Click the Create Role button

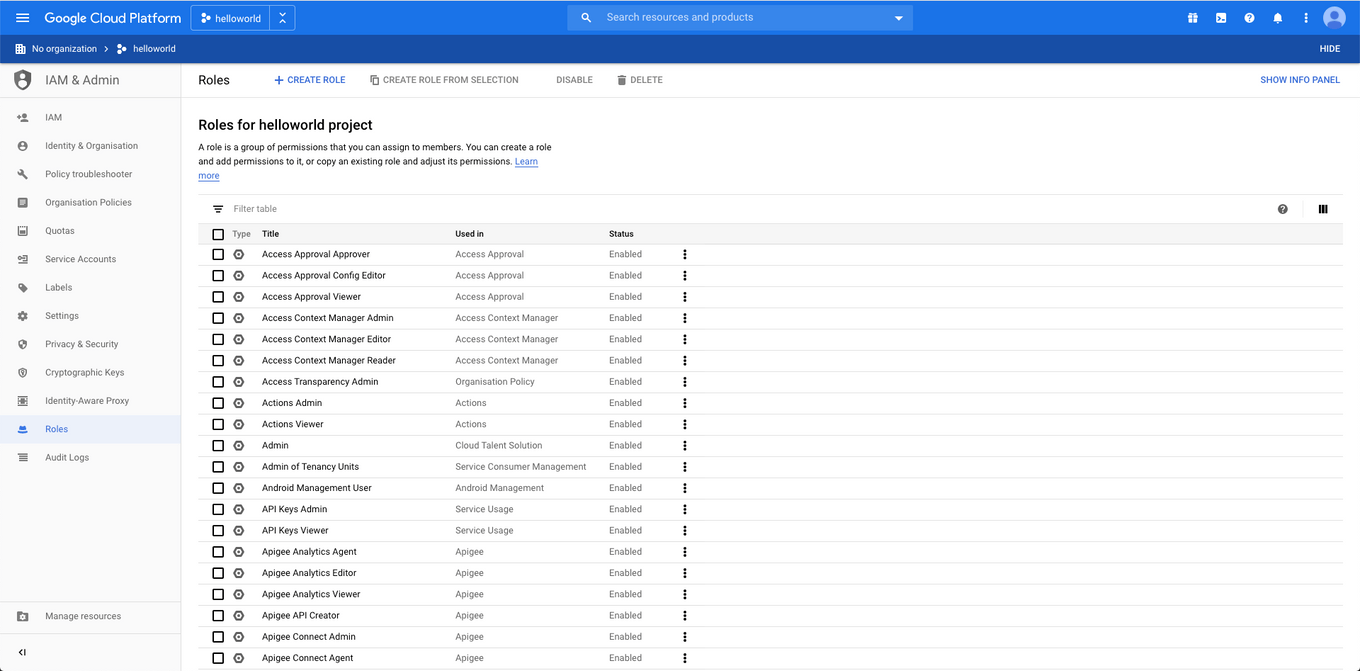tap(310, 80)
